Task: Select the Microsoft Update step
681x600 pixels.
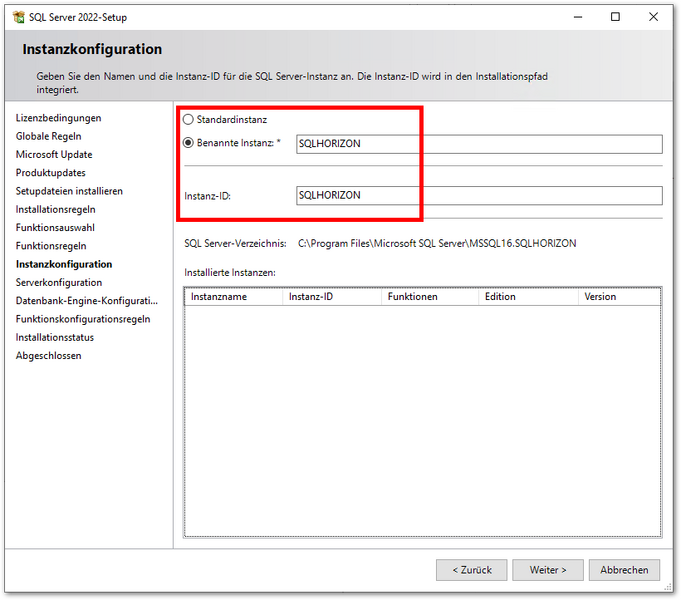Action: click(x=54, y=155)
